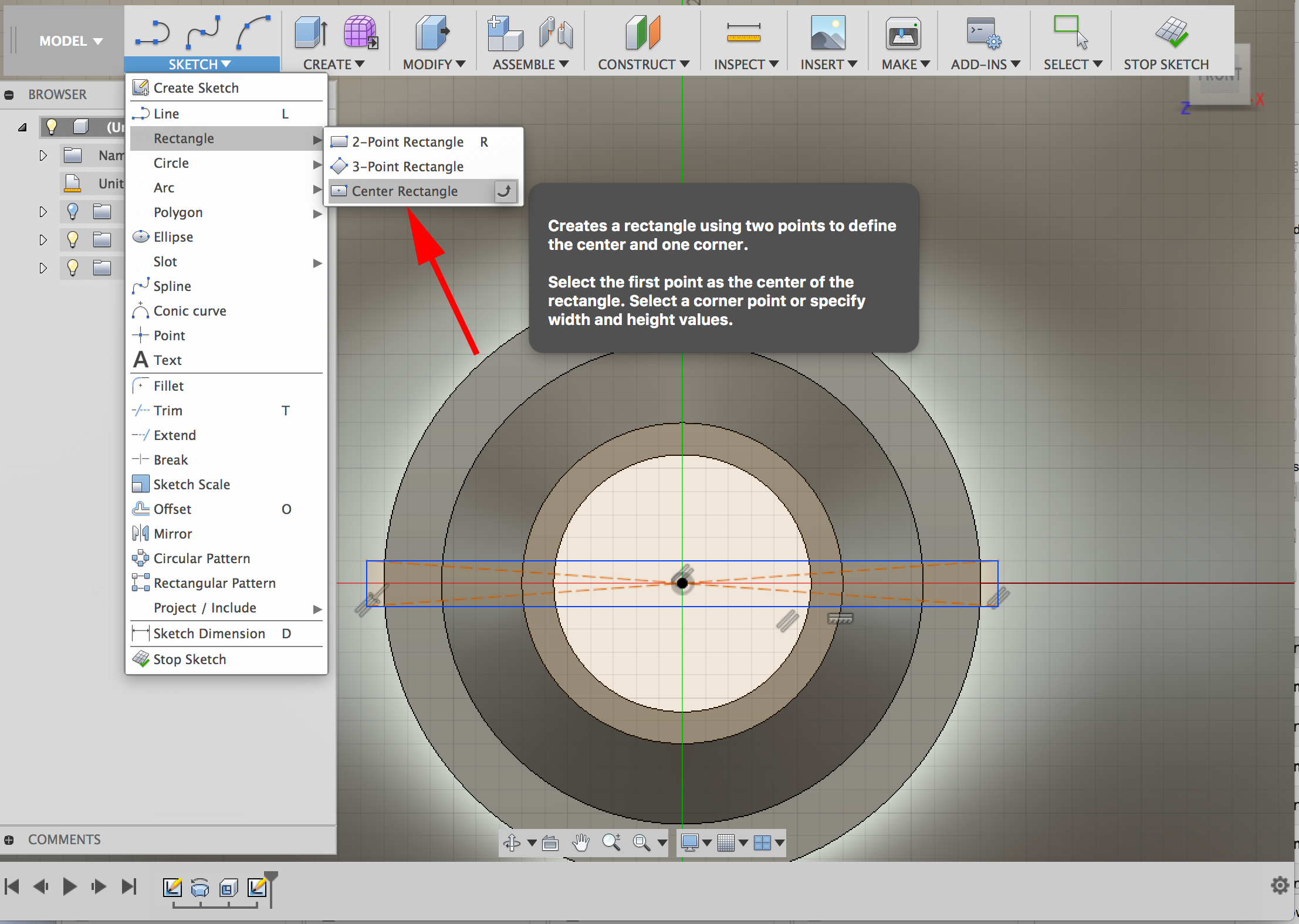Click the Orbit navigation icon

512,843
